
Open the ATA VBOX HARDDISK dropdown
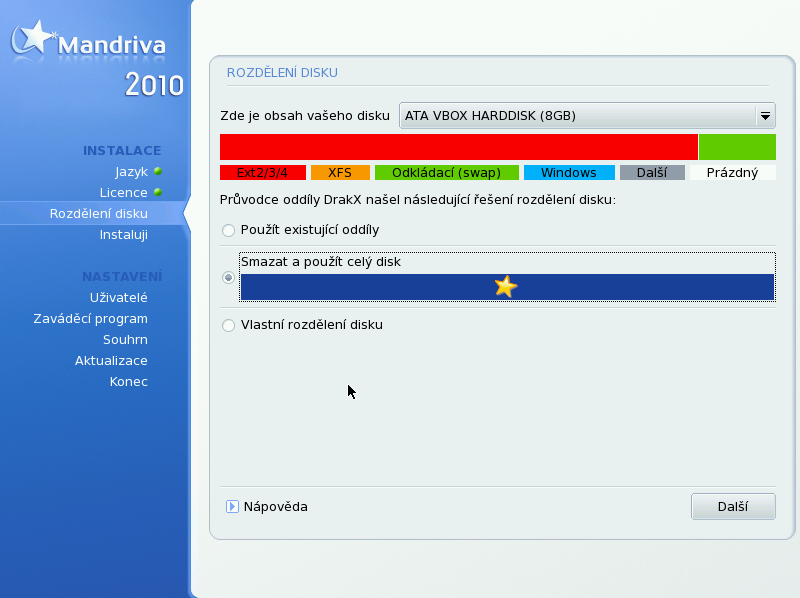pos(587,115)
